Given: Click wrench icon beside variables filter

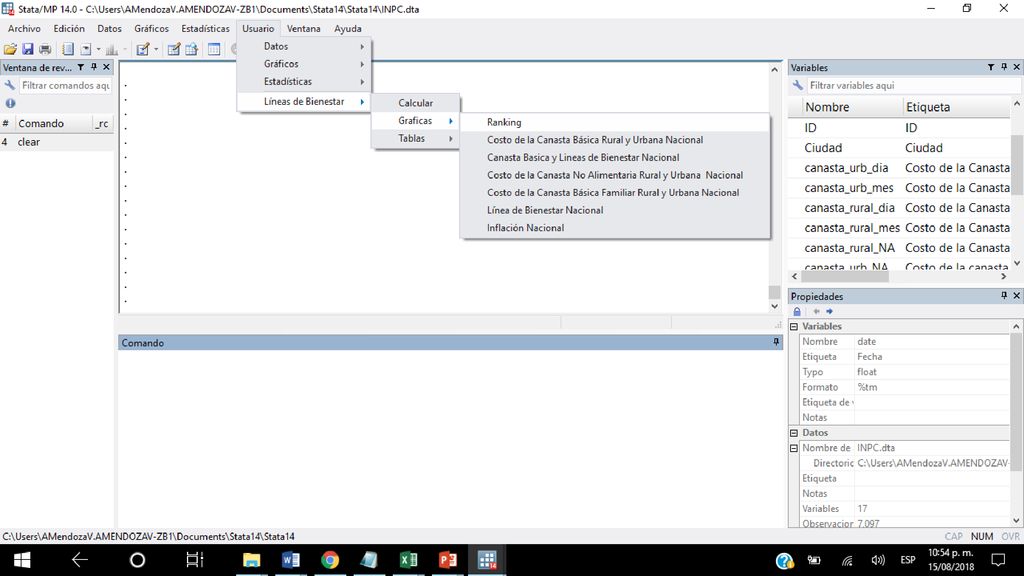Looking at the screenshot, I should pyautogui.click(x=797, y=86).
